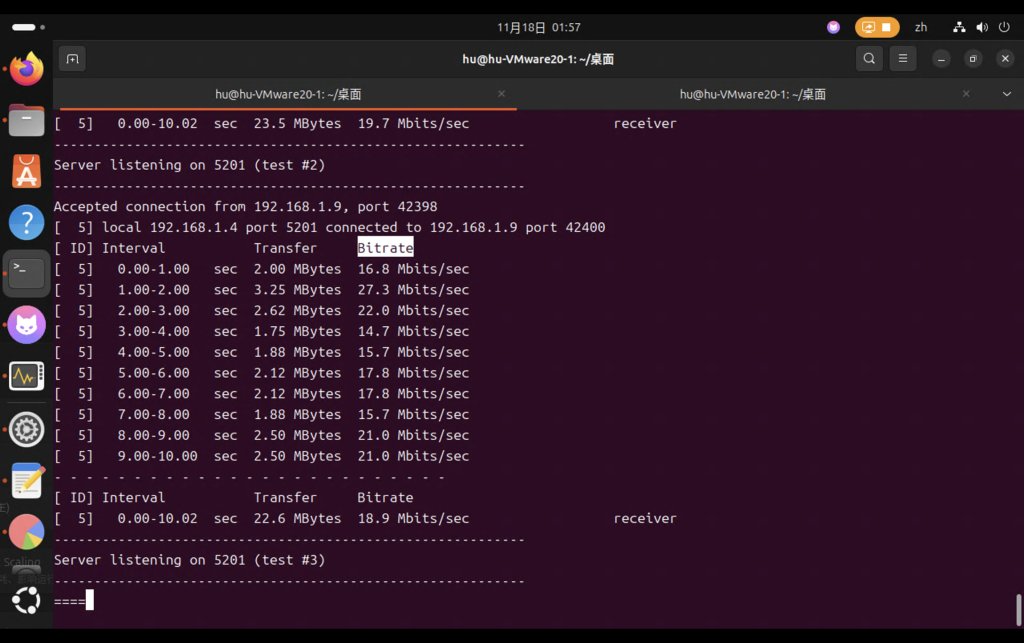Open the zh input source menu
This screenshot has width=1024, height=643.
coord(921,27)
